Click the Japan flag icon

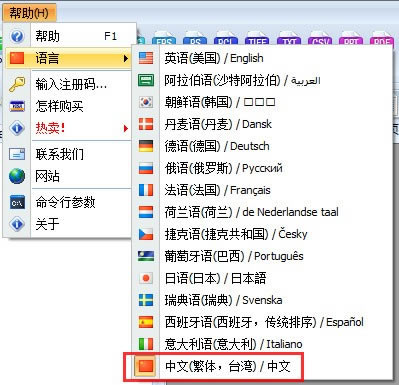pos(146,278)
